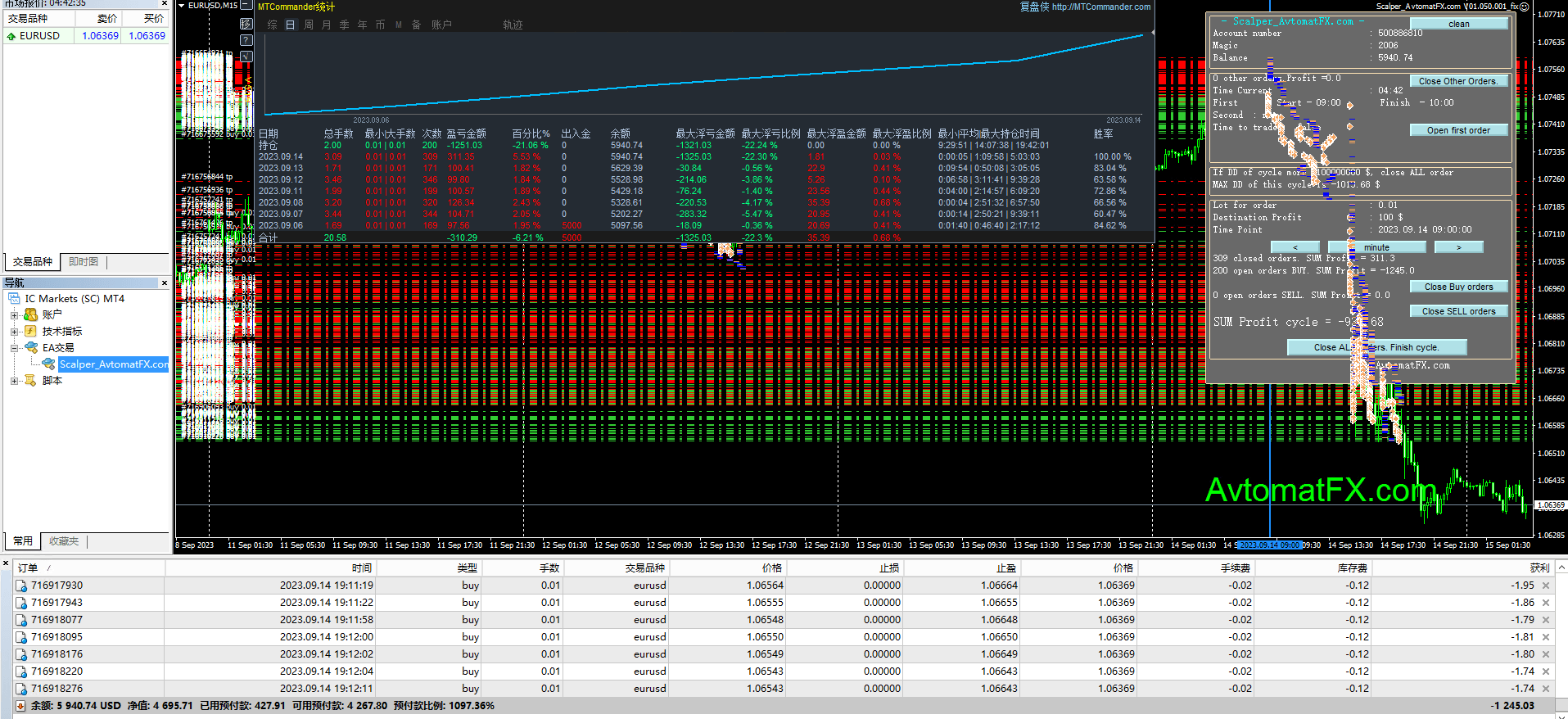
Task: Expand the 技术指标 tree node
Action: (14, 332)
